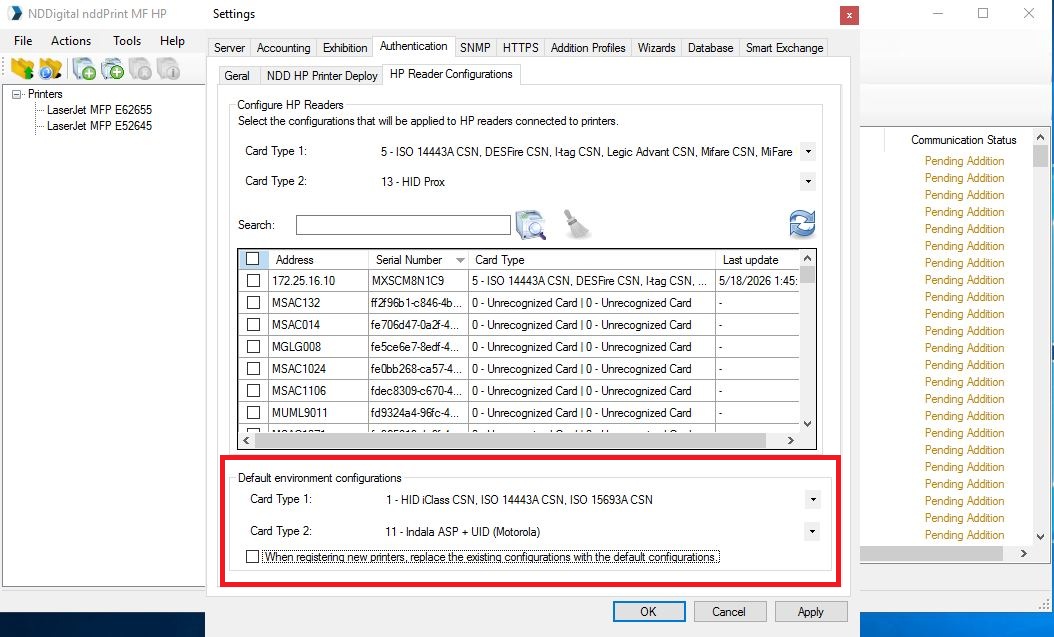Check the box for address 172.25.16.10
The height and width of the screenshot is (637, 1054).
[253, 280]
